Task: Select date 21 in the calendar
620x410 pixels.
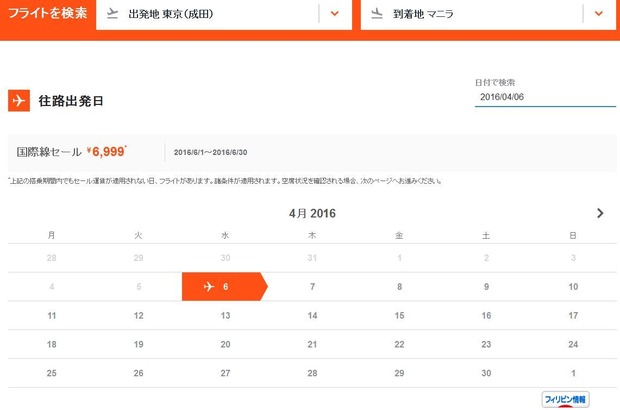Action: [x=312, y=344]
